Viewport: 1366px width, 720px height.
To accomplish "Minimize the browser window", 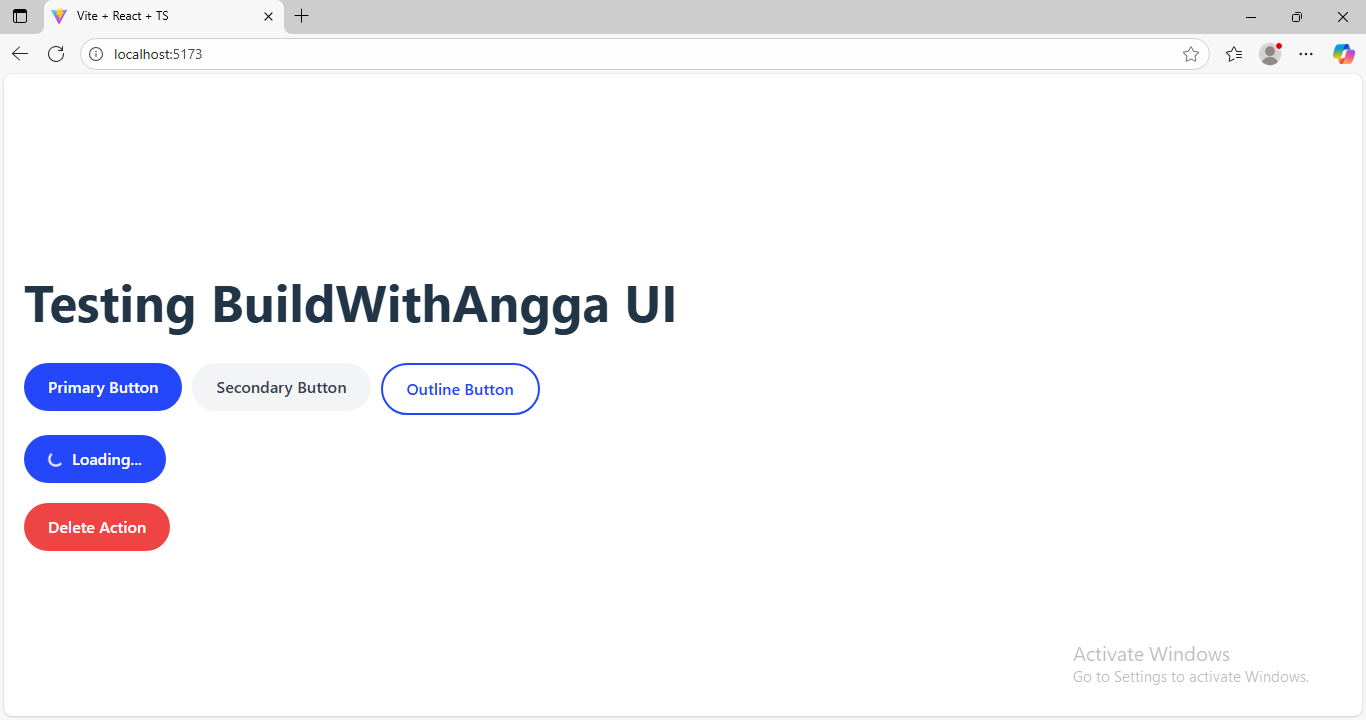I will click(x=1251, y=16).
